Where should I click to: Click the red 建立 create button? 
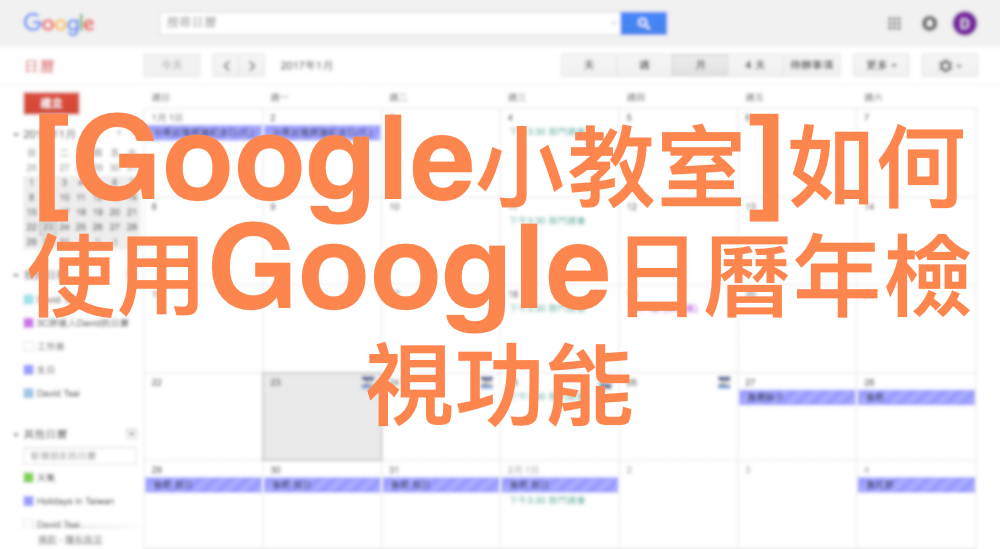pos(52,103)
